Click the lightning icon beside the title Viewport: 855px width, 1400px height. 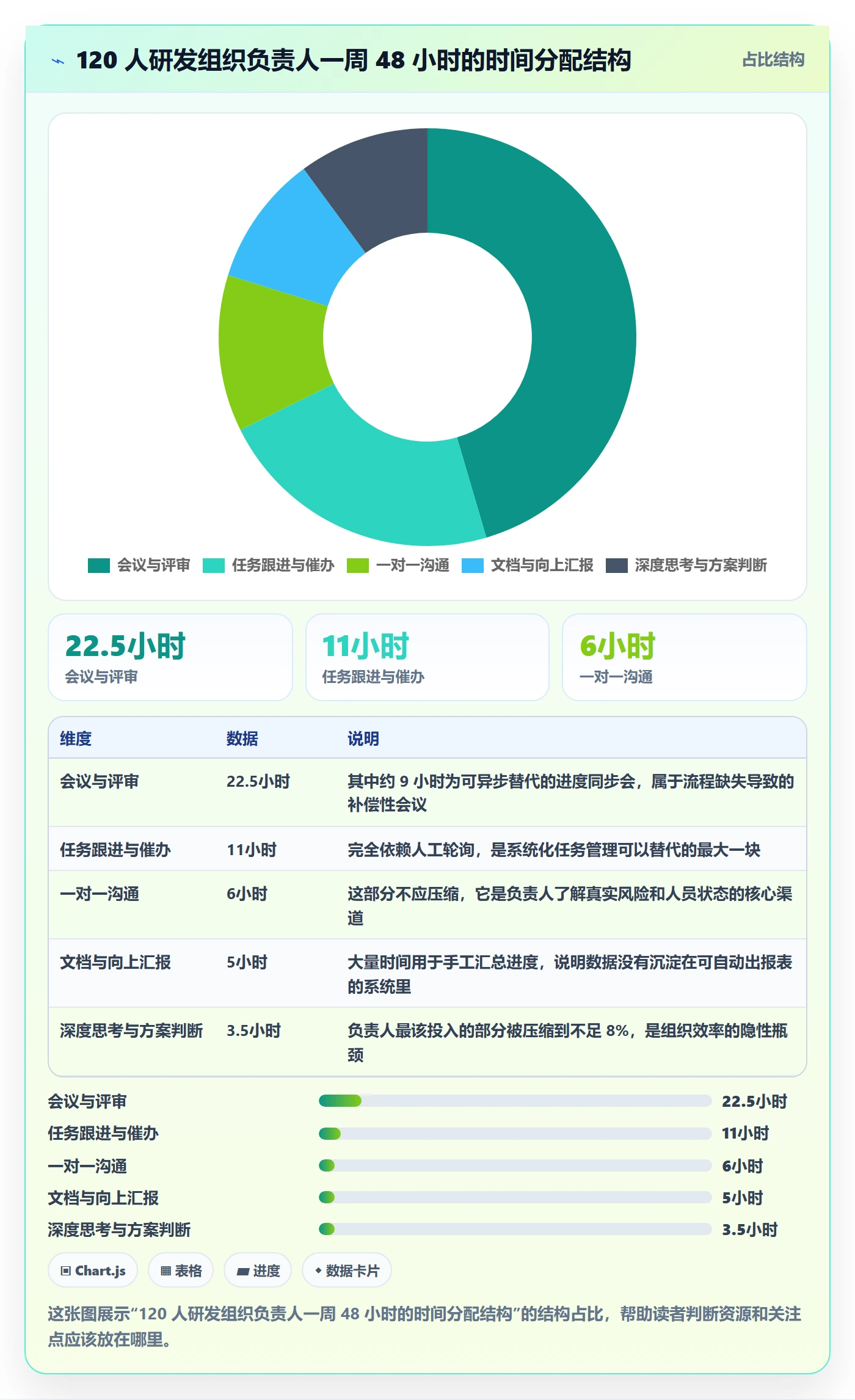[58, 61]
